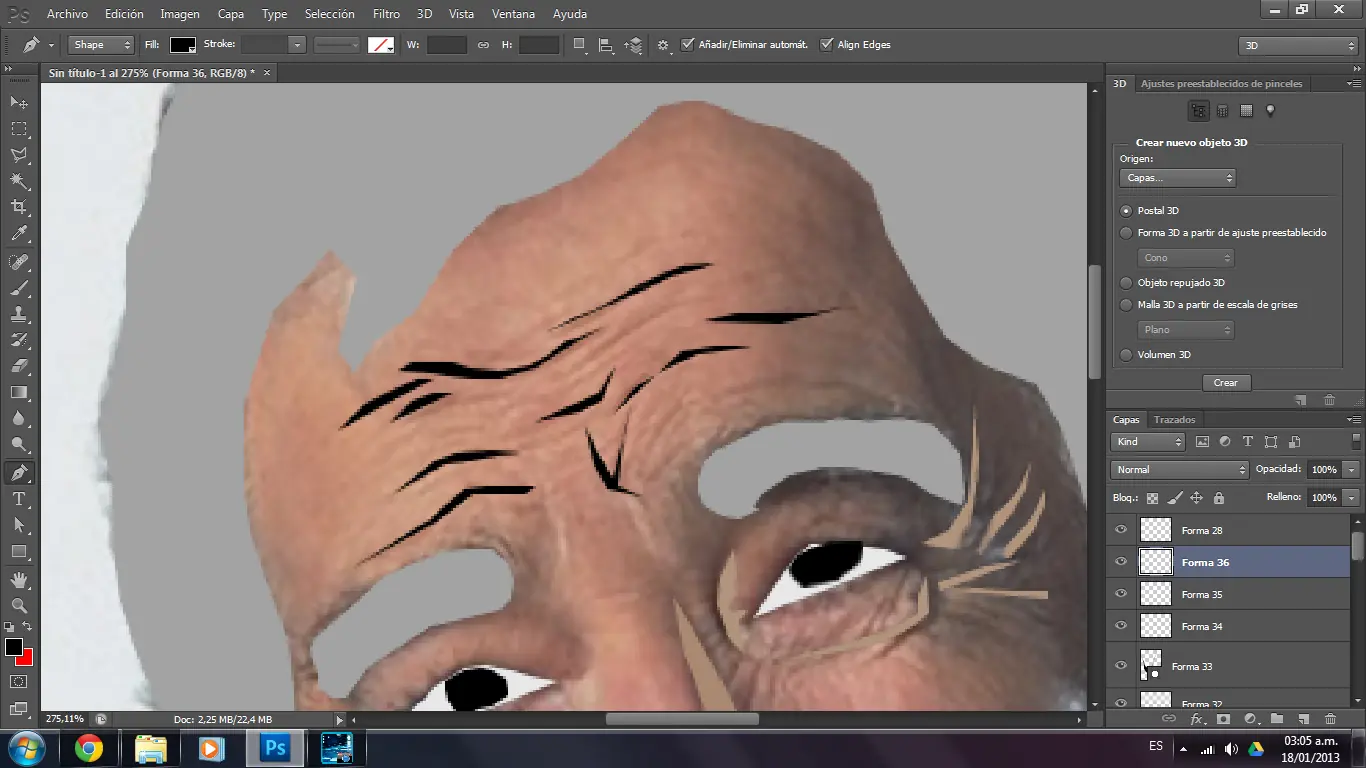
Task: Create new adjustment layer
Action: coord(1250,719)
